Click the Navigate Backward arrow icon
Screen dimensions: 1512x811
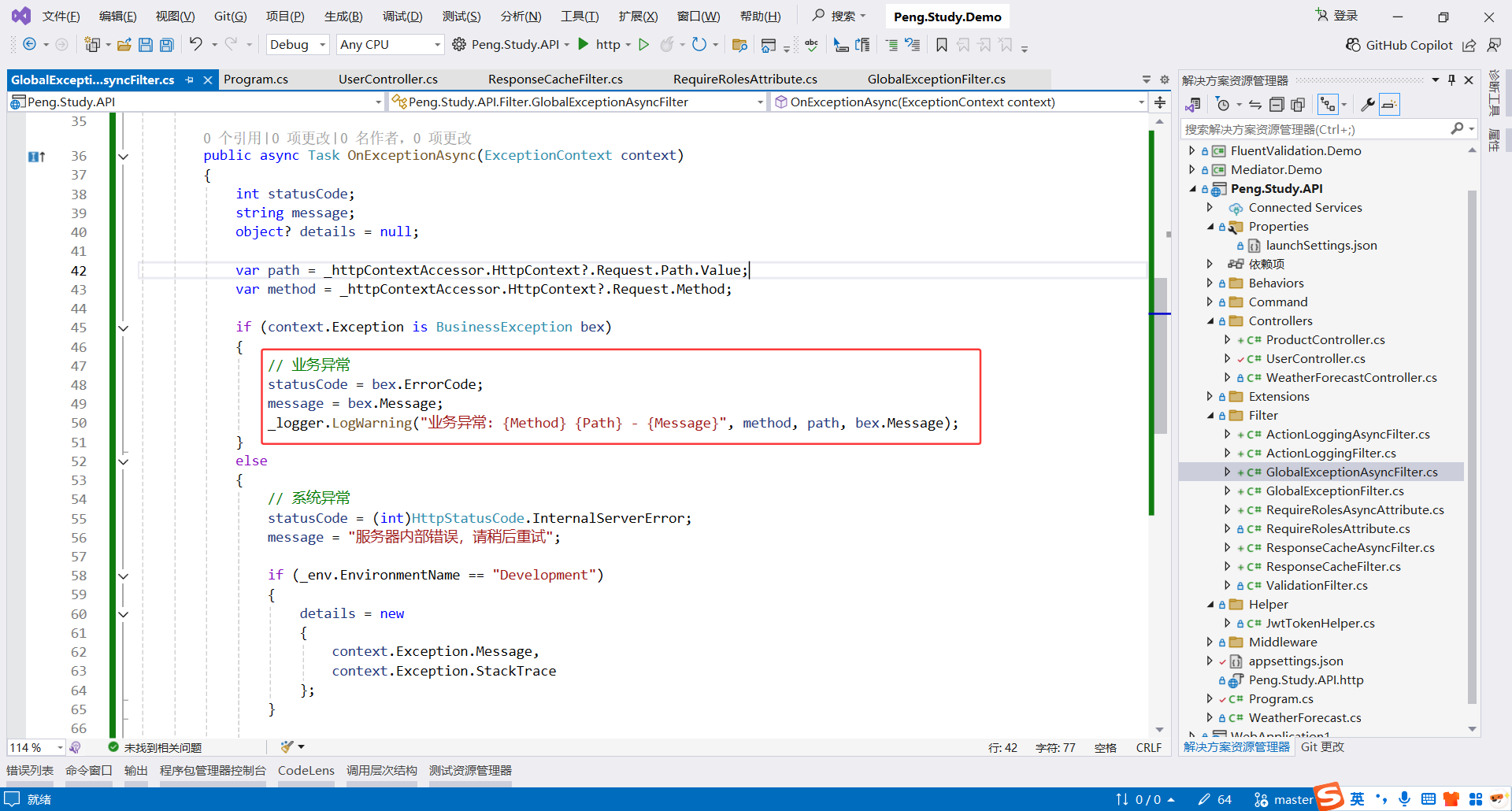pos(29,45)
